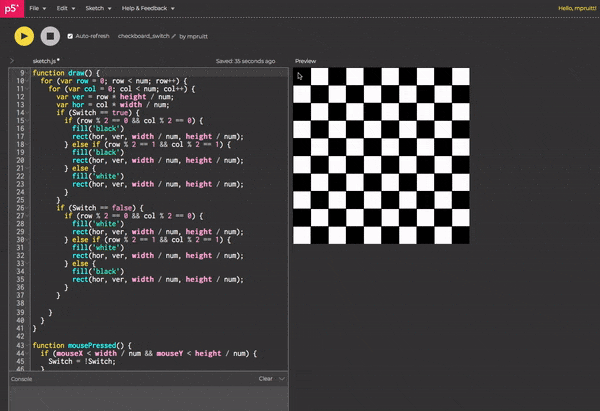600x411 pixels.
Task: Click the 'Saved: 35 seconds ago' status text
Action: point(245,61)
